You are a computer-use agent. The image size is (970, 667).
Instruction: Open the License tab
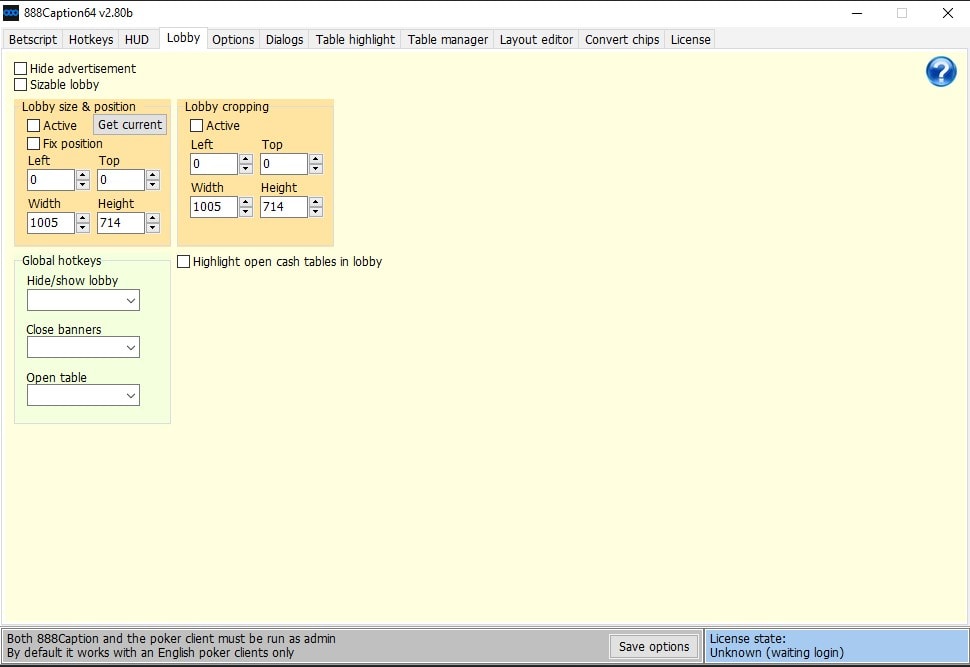(x=690, y=40)
